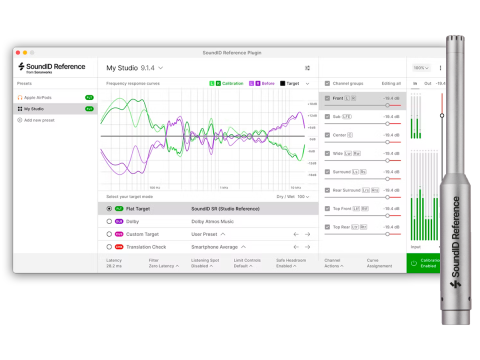The image size is (480, 360).
Task: Select the Wide Lw channel badge
Action: point(348,153)
